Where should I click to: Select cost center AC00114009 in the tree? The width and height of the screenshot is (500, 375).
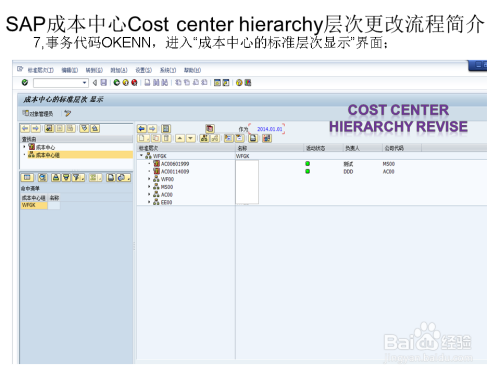(x=175, y=171)
